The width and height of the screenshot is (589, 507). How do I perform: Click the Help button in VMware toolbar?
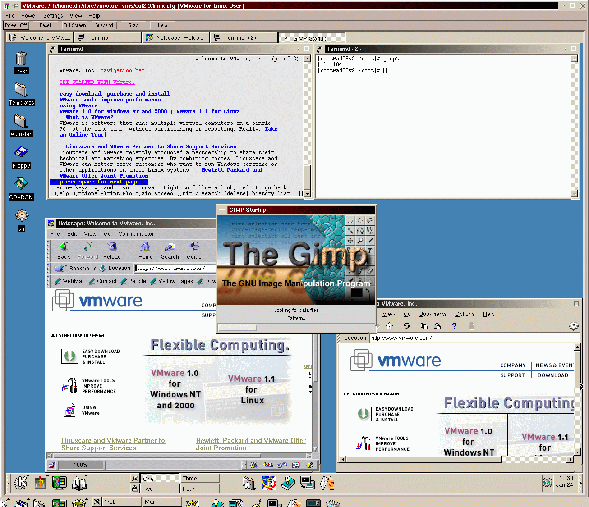click(x=162, y=25)
